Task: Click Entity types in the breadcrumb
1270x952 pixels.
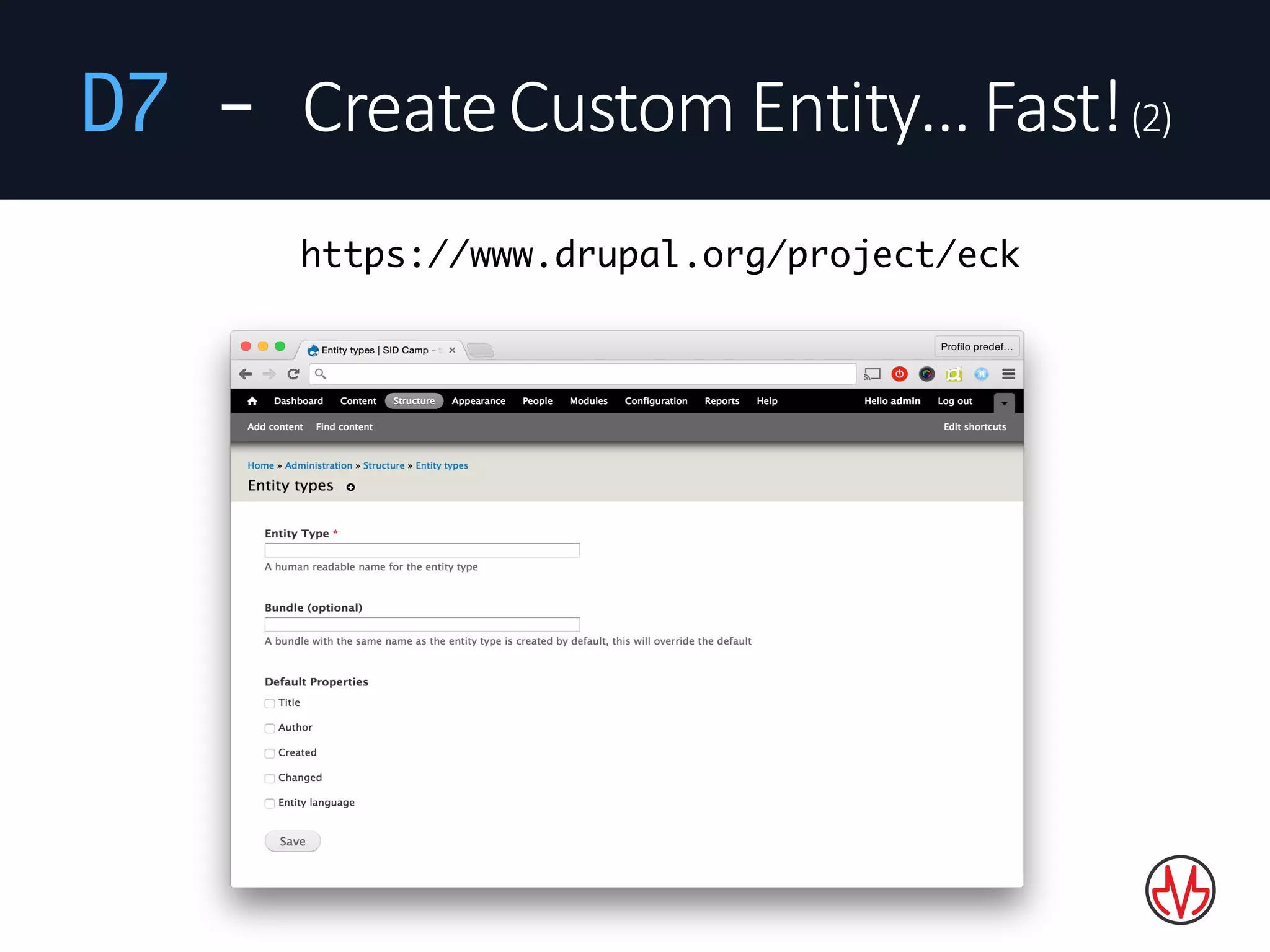Action: (442, 465)
